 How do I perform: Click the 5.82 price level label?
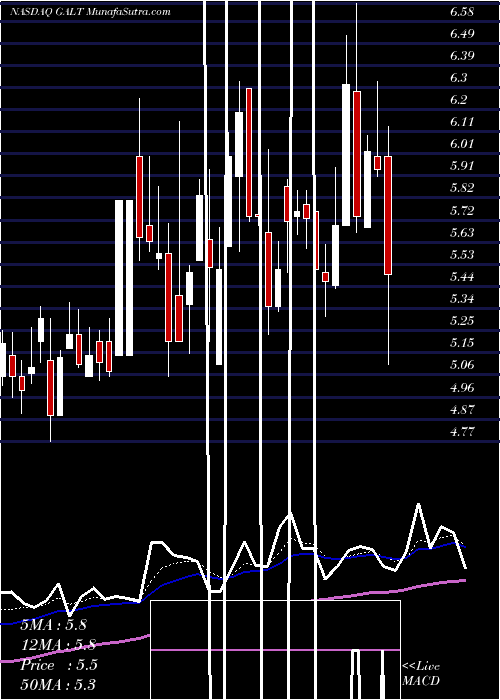462,188
